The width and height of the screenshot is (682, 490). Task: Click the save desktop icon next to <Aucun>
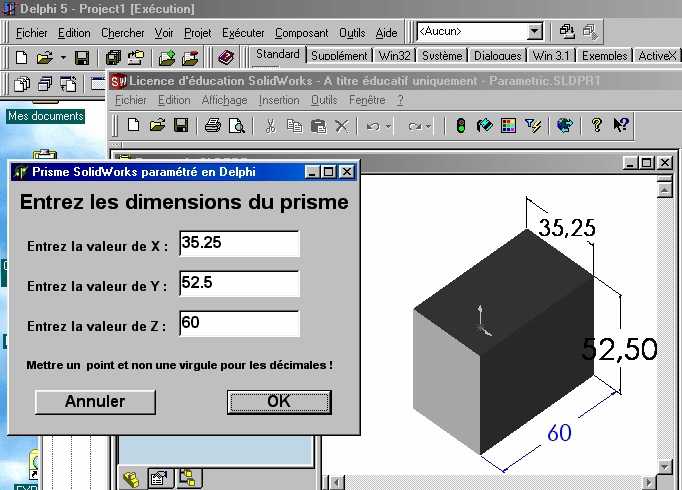point(567,31)
